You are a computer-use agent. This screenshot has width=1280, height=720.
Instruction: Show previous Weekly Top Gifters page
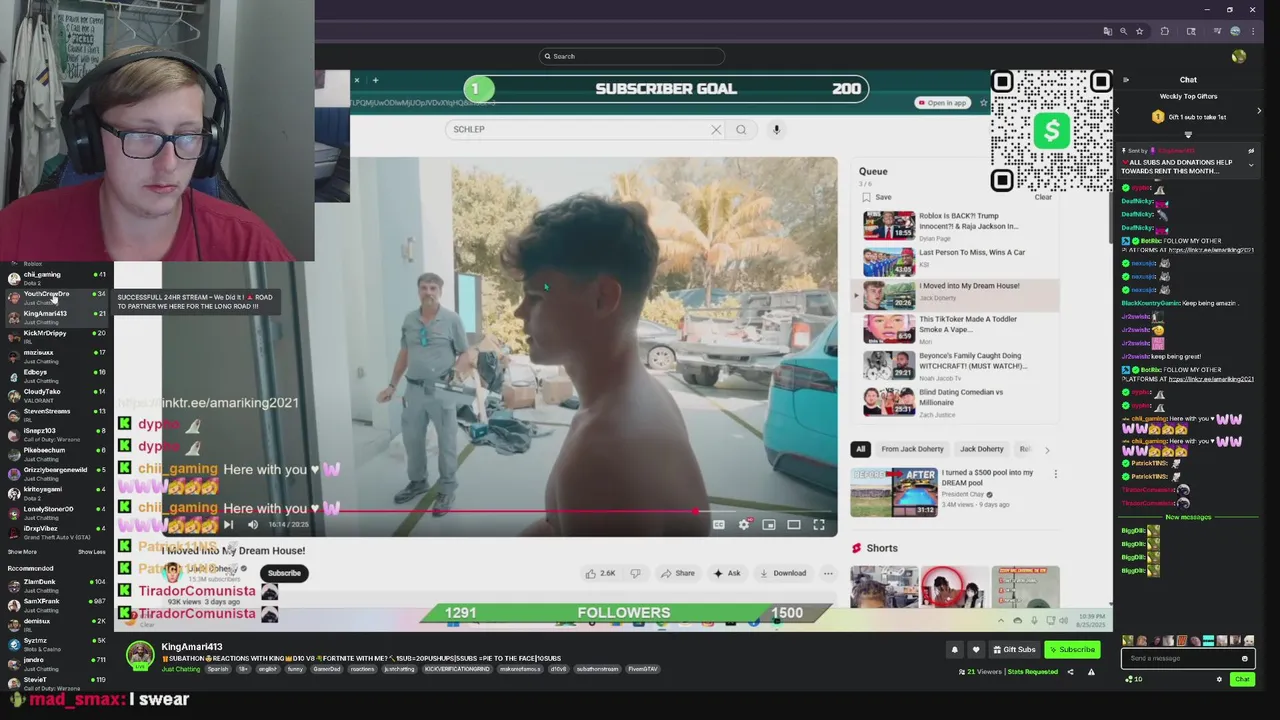1118,111
